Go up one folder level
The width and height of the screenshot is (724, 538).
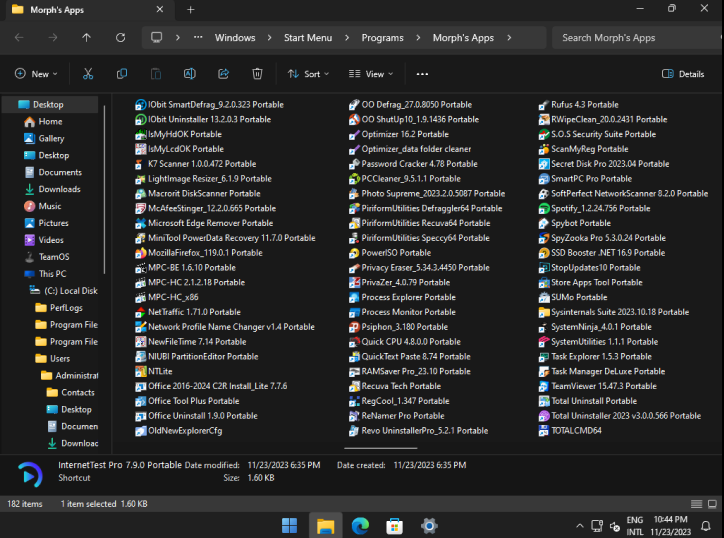(86, 37)
